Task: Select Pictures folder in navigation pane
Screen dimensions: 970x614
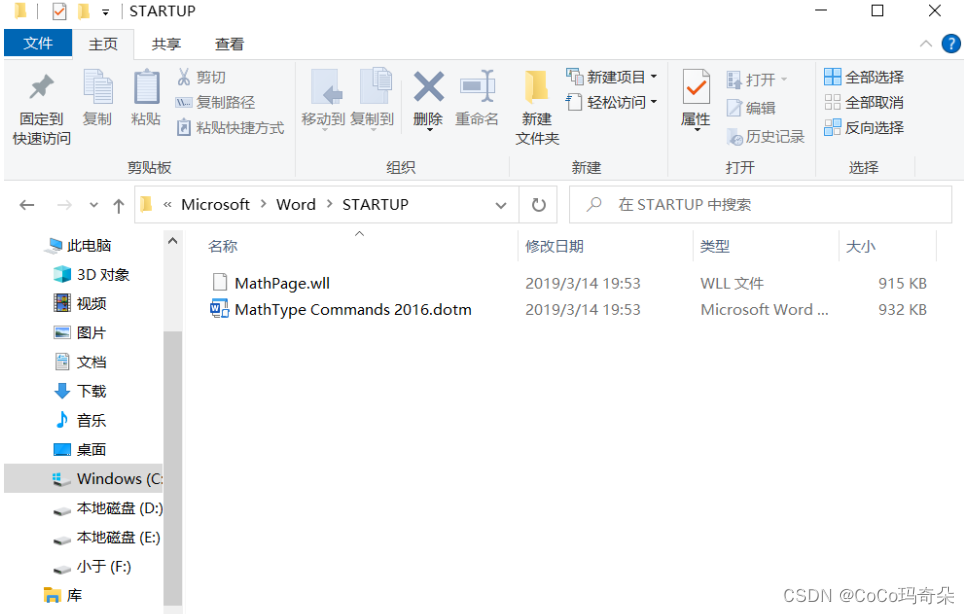Action: click(80, 333)
